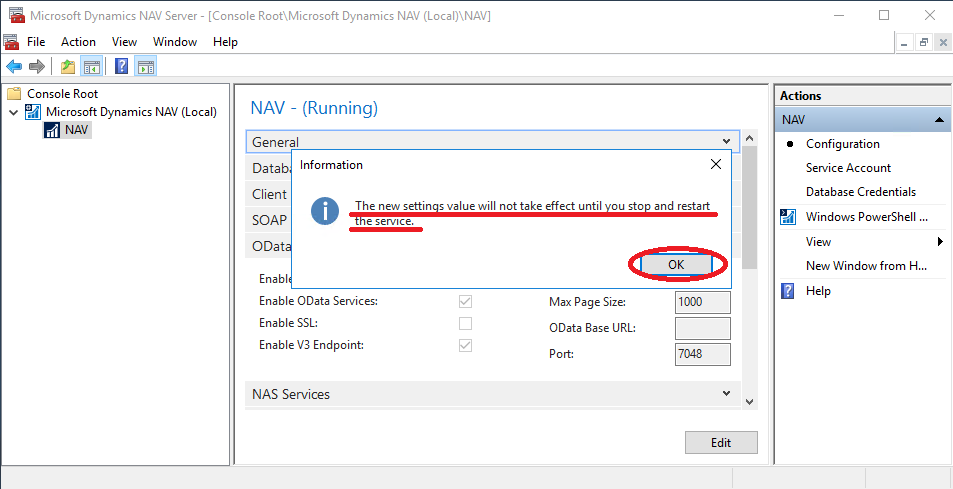The height and width of the screenshot is (489, 953).
Task: Select Configuration in Actions pane
Action: [842, 144]
